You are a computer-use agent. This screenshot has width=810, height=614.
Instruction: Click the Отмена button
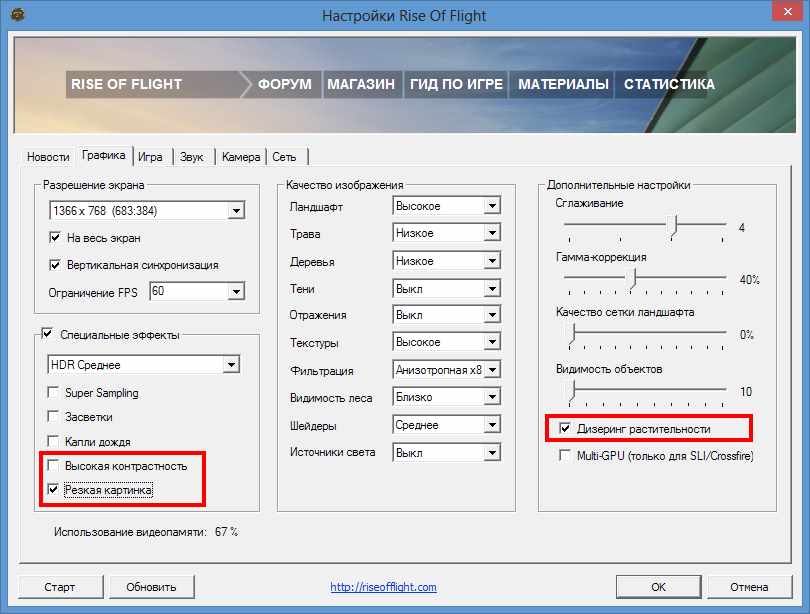749,587
